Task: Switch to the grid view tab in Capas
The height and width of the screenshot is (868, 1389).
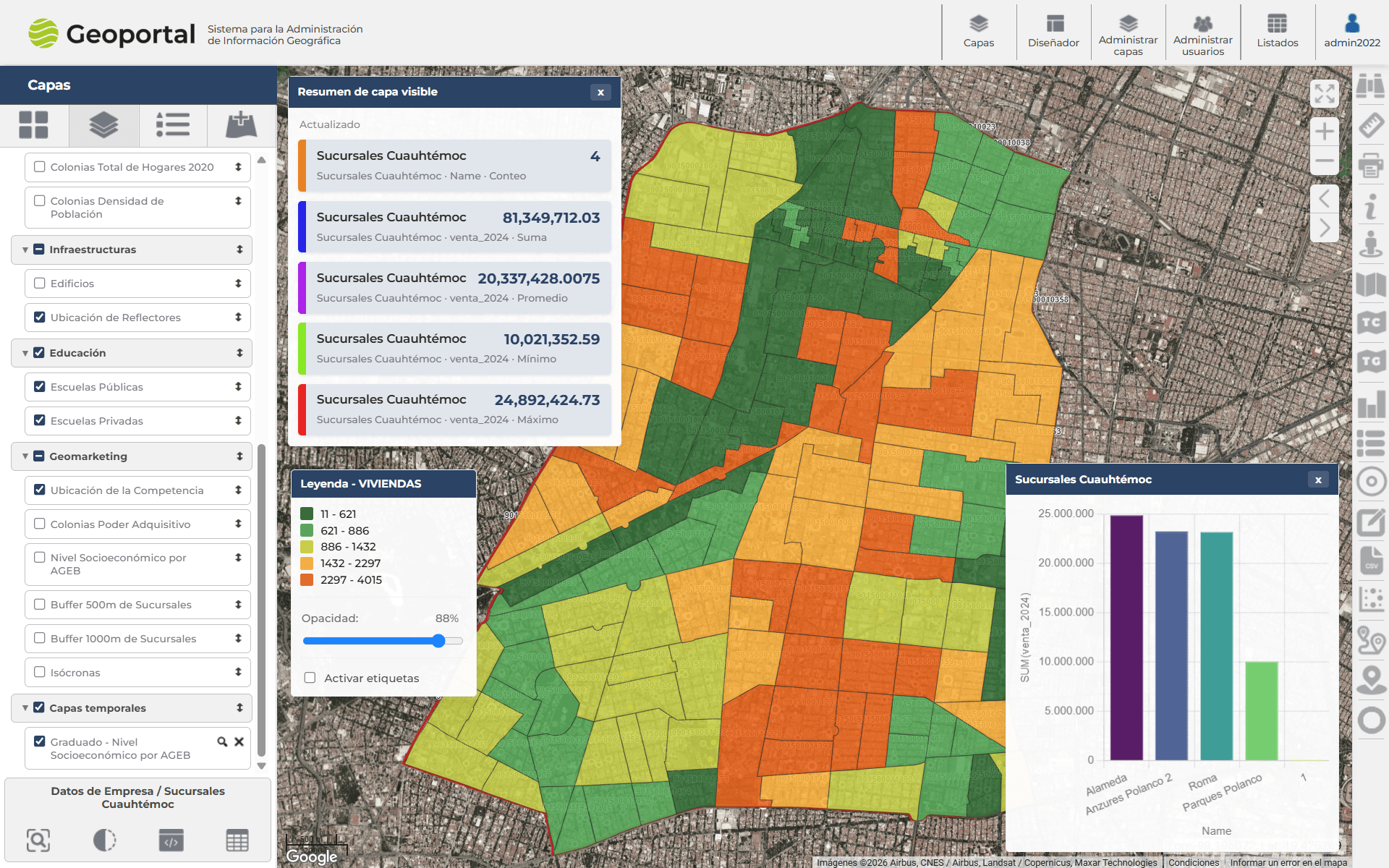Action: coord(34,125)
